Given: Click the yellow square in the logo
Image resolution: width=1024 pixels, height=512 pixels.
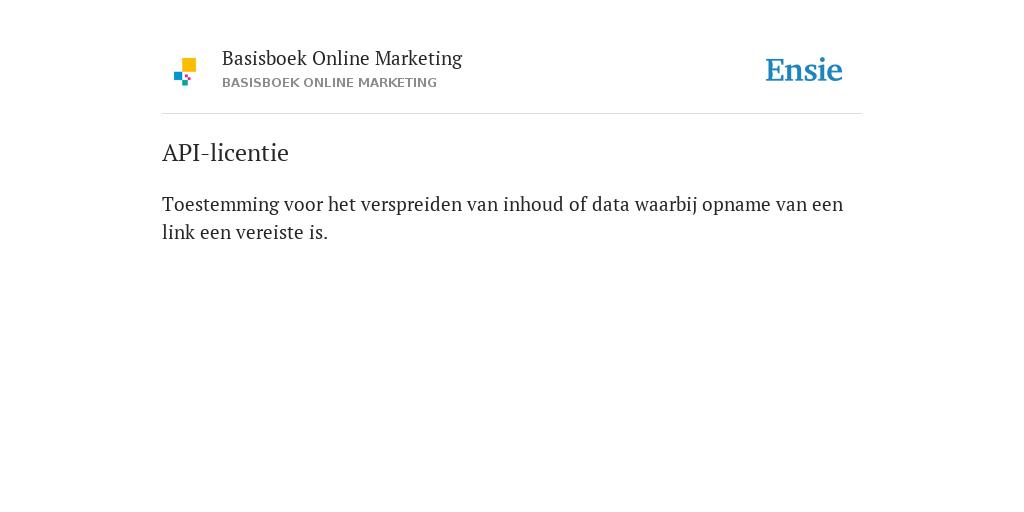Looking at the screenshot, I should (189, 65).
